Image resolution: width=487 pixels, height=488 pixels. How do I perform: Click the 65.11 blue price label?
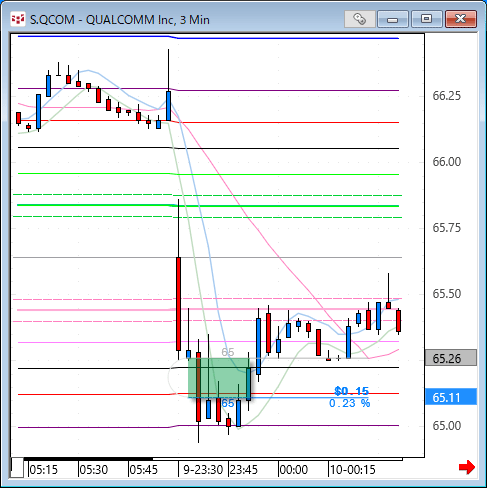[451, 397]
